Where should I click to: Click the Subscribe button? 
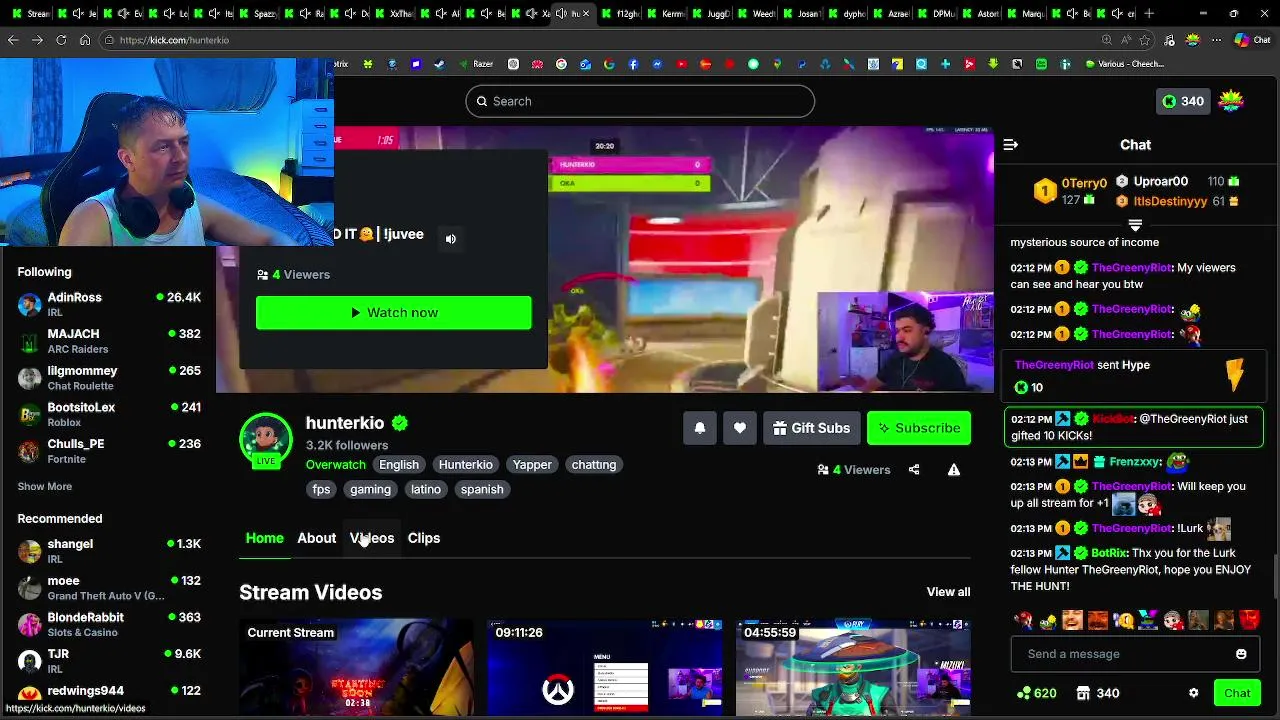point(919,428)
